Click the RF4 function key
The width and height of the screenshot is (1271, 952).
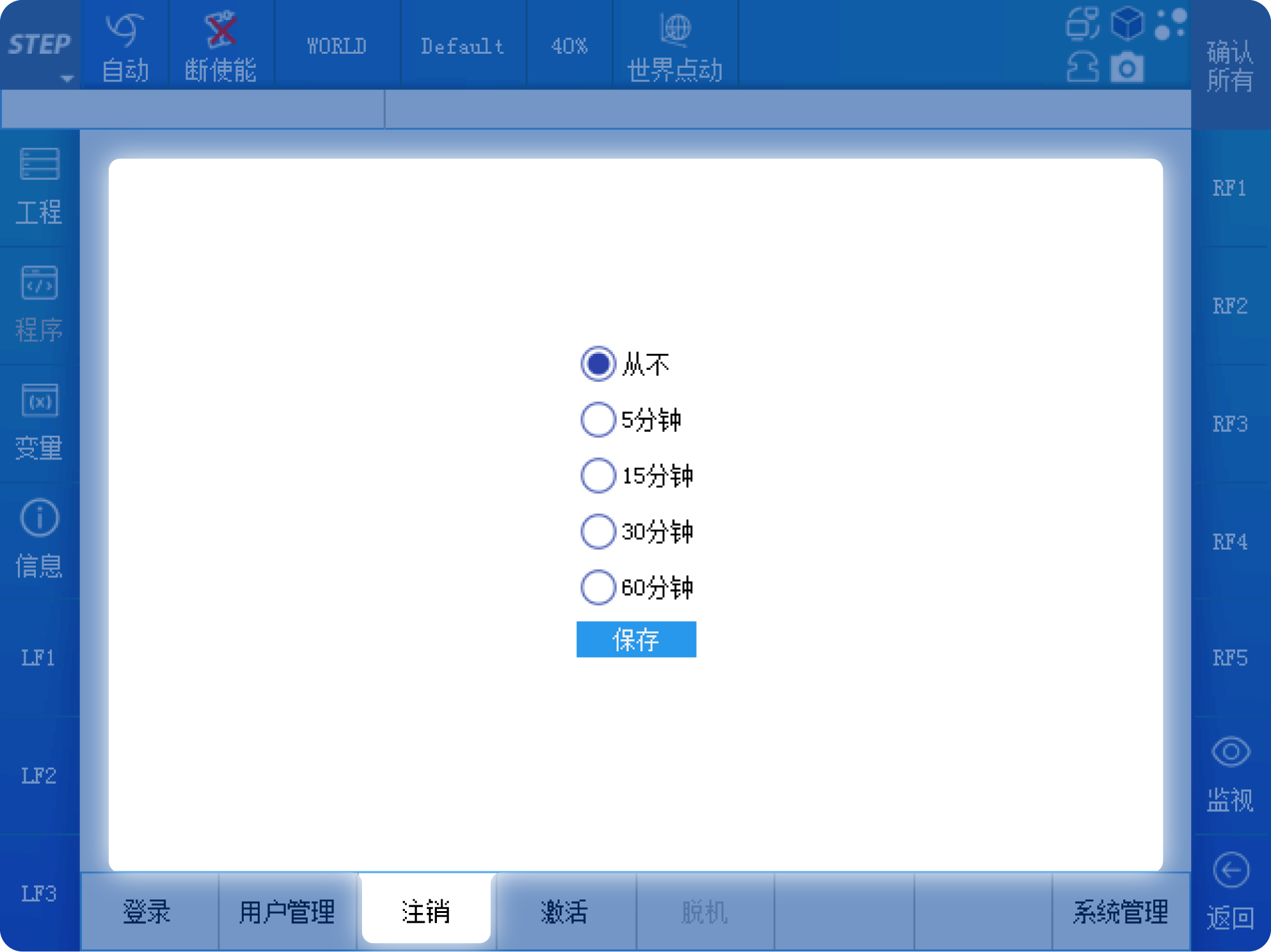[1230, 541]
